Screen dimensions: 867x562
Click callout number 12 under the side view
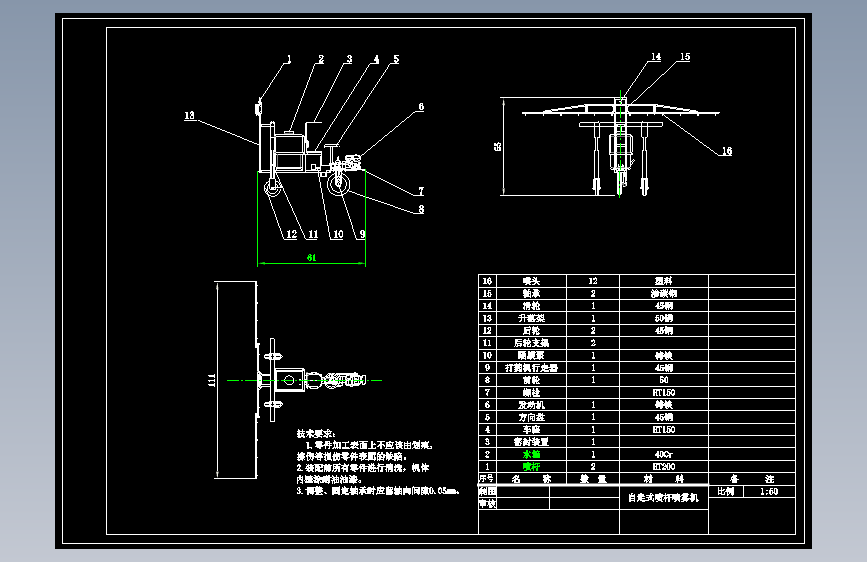(x=291, y=234)
